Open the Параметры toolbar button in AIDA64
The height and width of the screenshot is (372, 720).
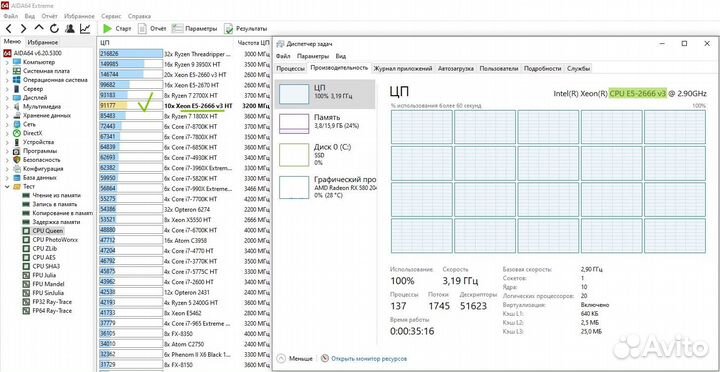[x=194, y=28]
